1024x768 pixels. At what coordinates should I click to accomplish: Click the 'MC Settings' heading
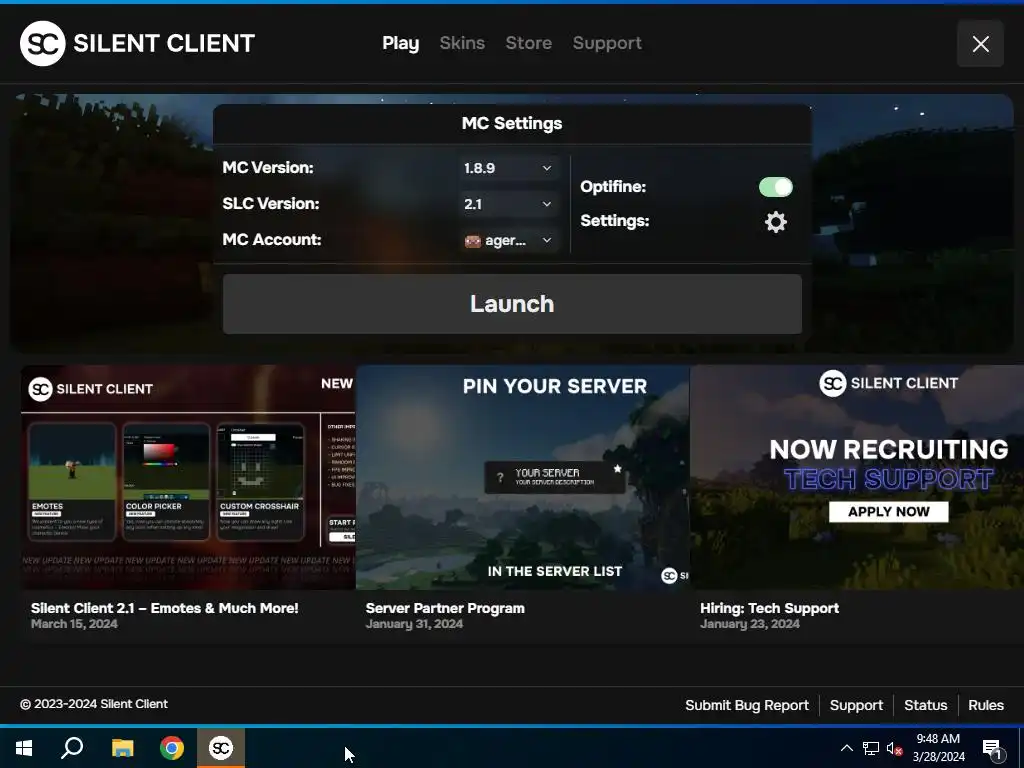coord(512,123)
